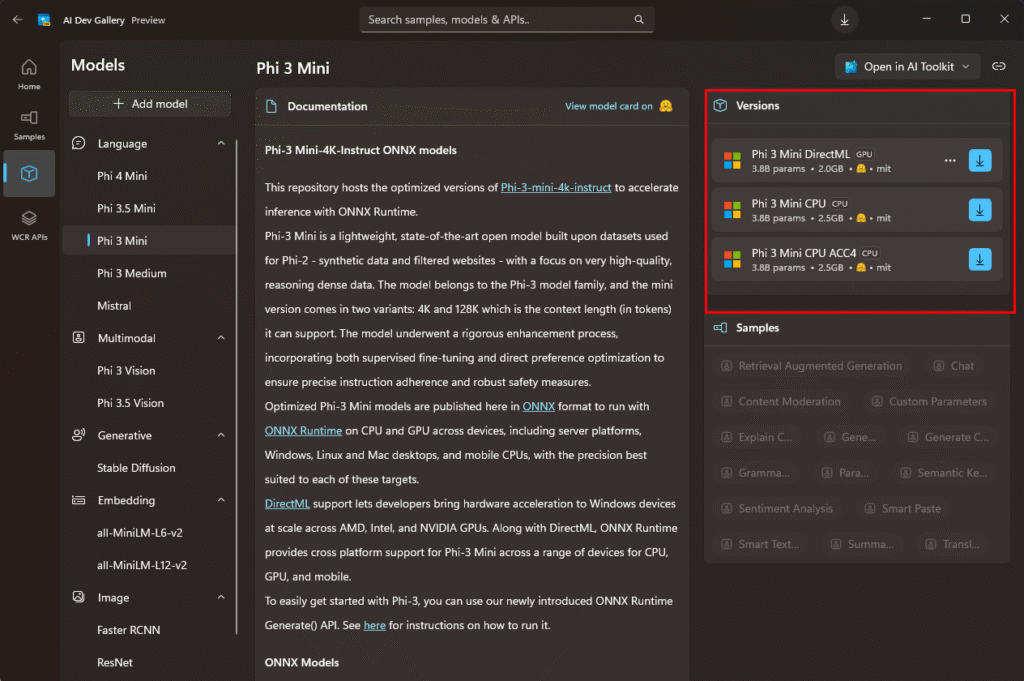Download Phi 3 Mini CPU ACC4 model

[x=980, y=259]
